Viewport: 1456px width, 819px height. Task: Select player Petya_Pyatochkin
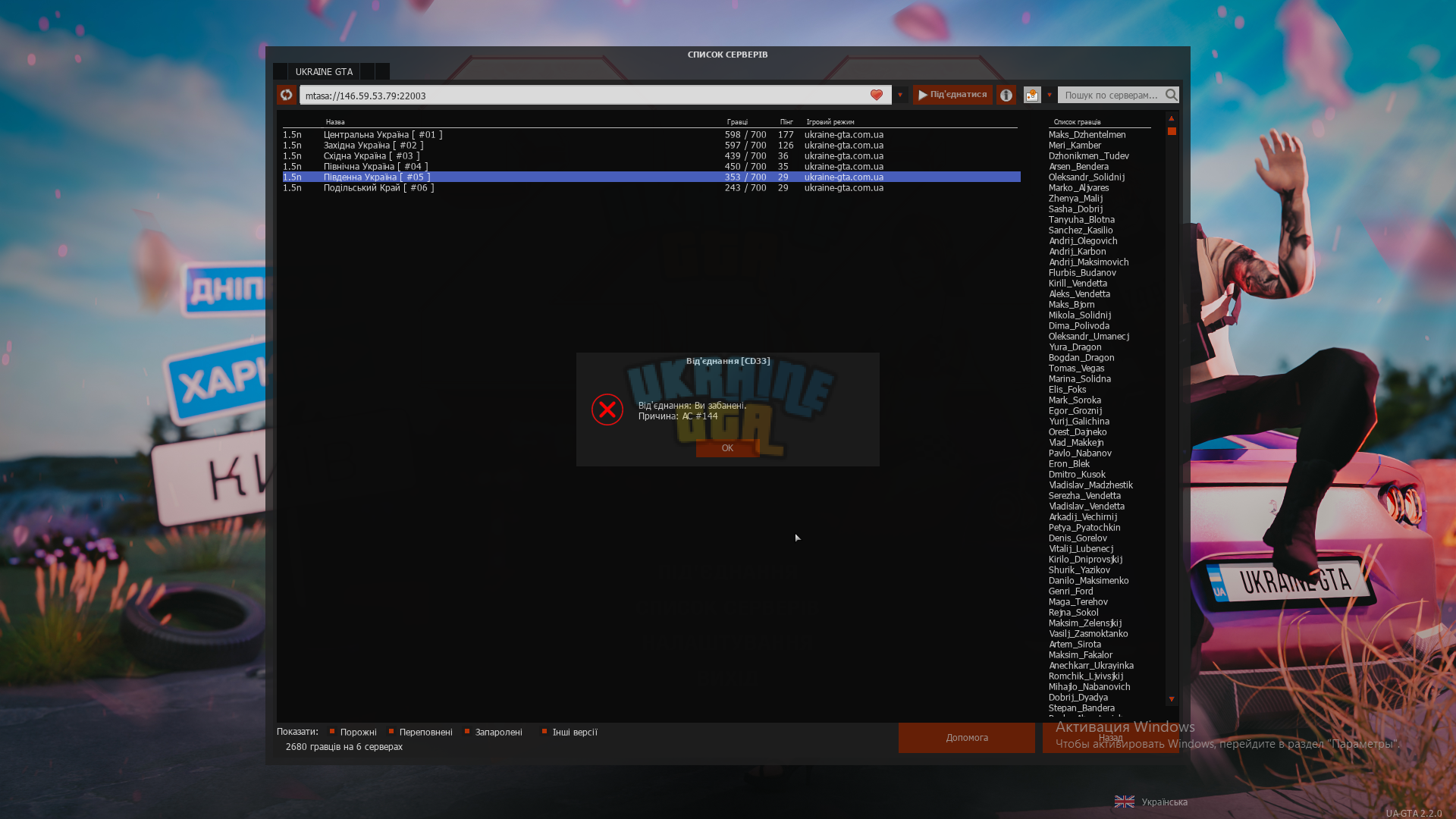[1084, 527]
